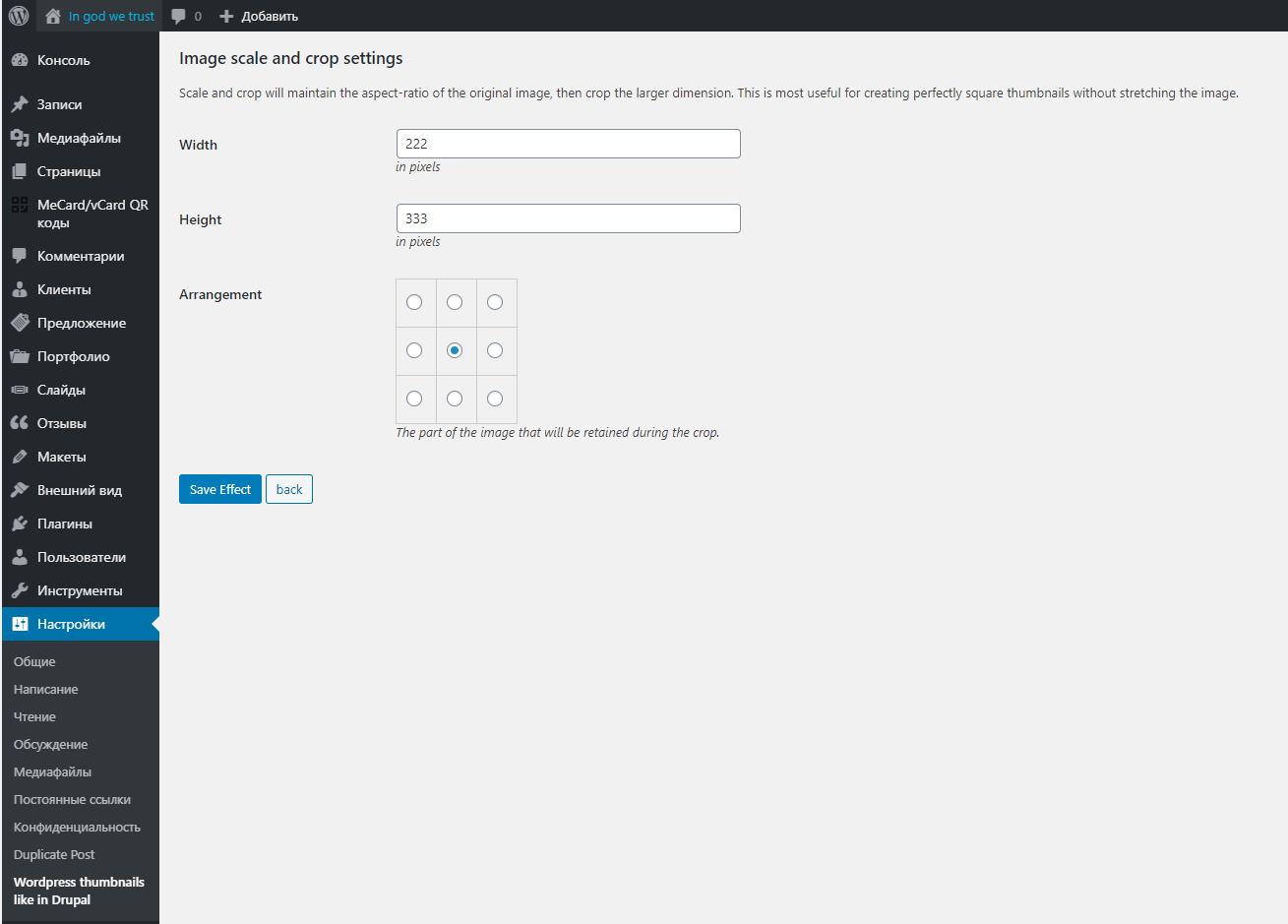
Task: Click the plus icon to add new
Action: coord(226,16)
